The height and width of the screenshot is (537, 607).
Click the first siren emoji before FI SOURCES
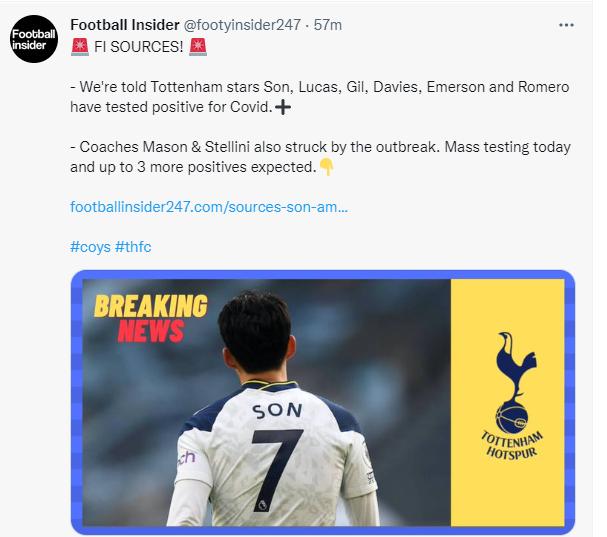point(80,47)
